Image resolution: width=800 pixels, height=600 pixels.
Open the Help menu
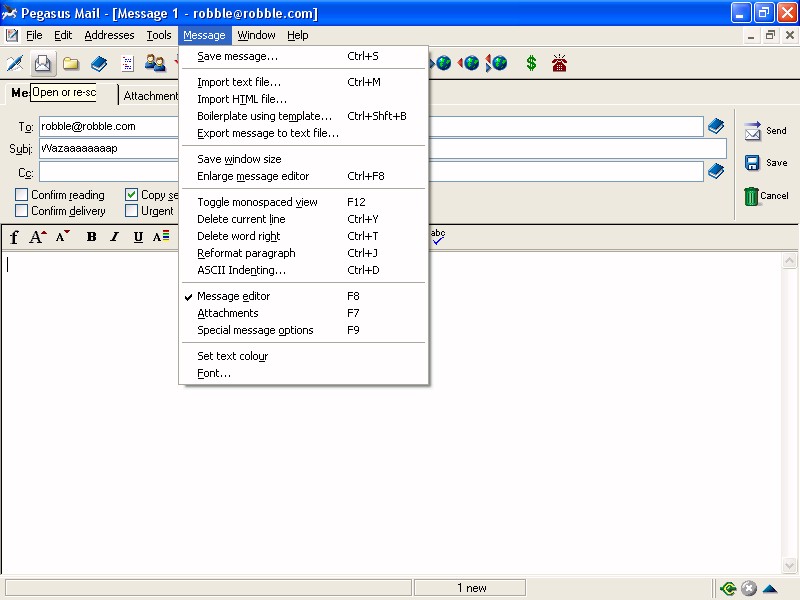coord(297,35)
